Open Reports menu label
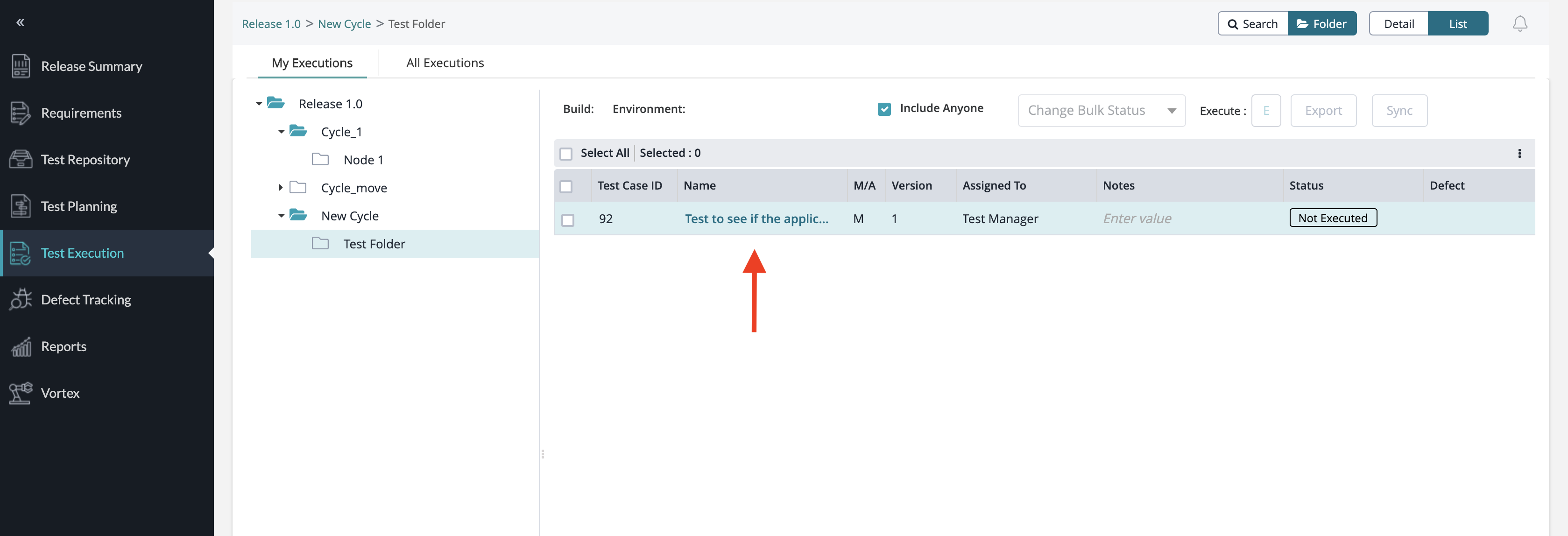Image resolution: width=1568 pixels, height=536 pixels. (64, 346)
